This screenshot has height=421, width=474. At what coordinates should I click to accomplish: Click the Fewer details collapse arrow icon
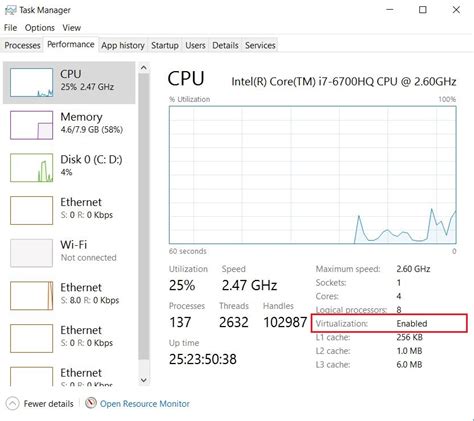(x=12, y=404)
